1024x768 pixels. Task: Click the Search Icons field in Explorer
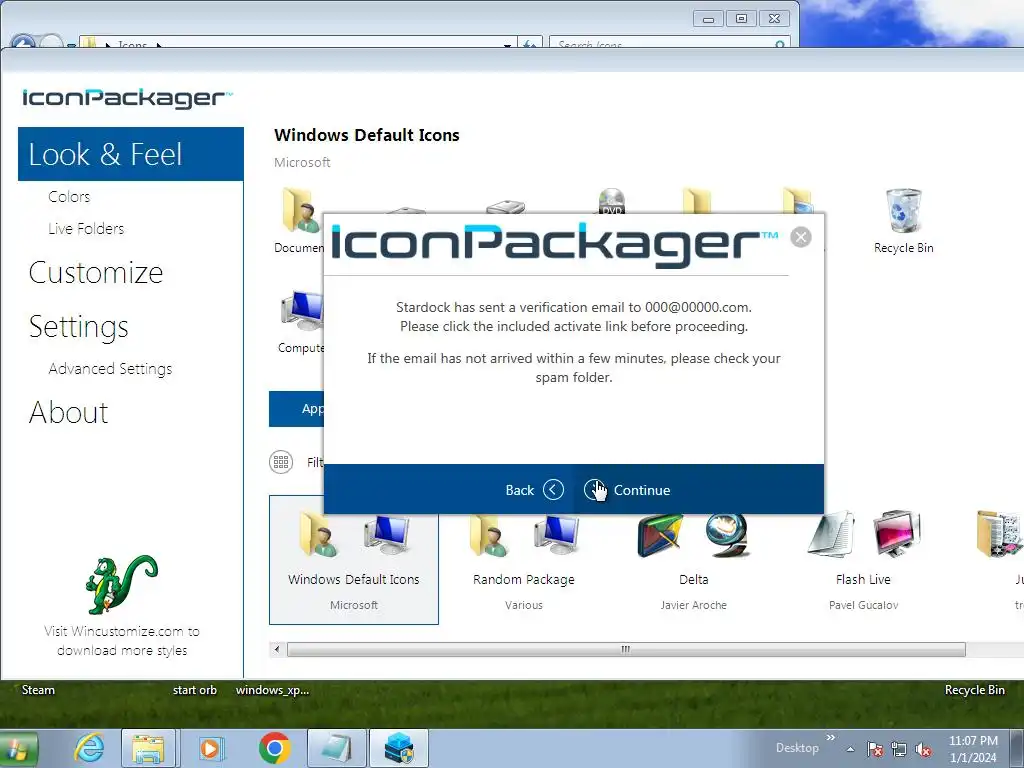coord(669,43)
